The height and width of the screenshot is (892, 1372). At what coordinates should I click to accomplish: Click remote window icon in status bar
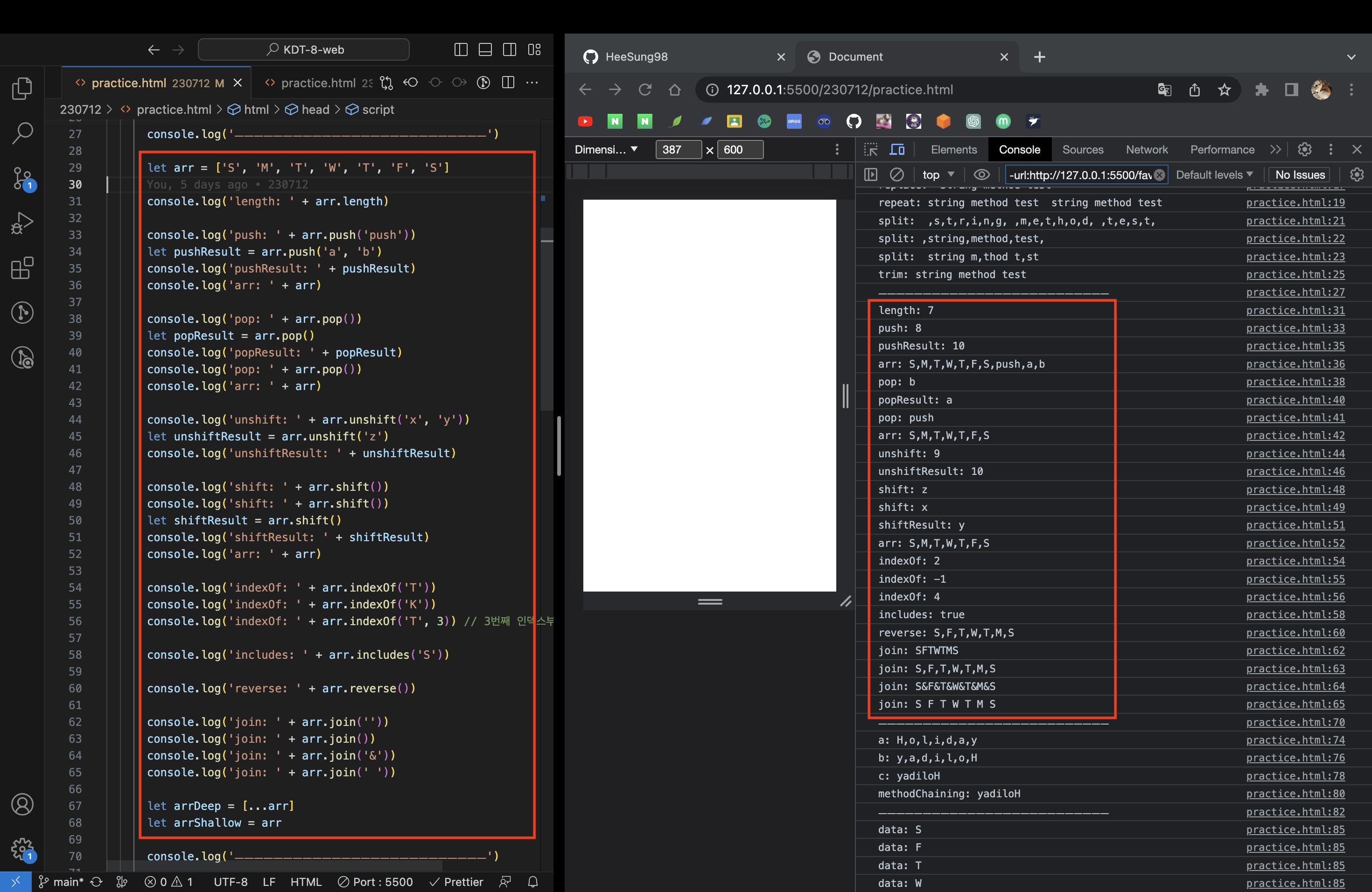coord(15,882)
